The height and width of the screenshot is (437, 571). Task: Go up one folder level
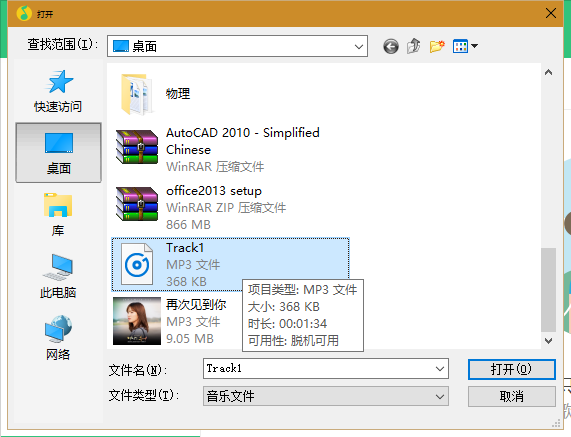click(x=414, y=46)
